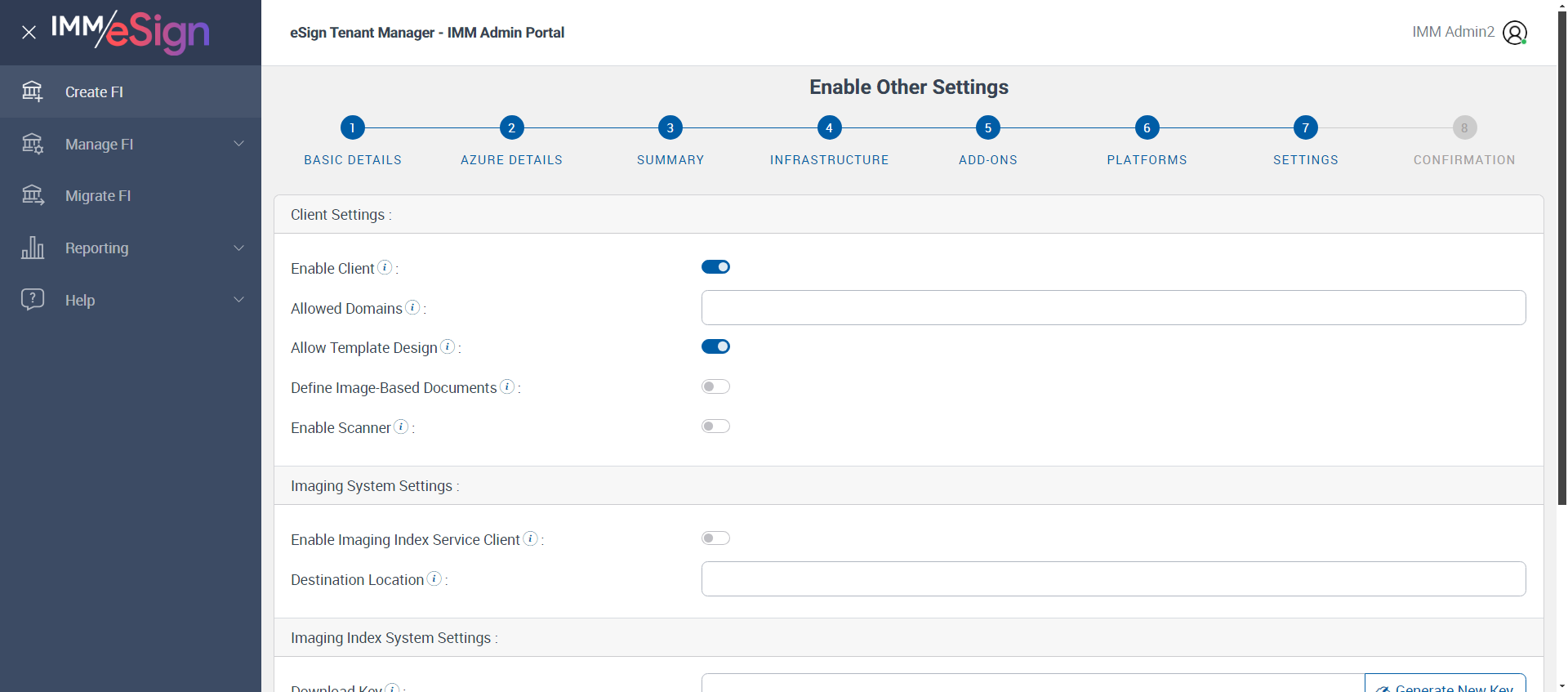The width and height of the screenshot is (1568, 692).
Task: Click info icon next to Enable Scanner
Action: tap(401, 426)
